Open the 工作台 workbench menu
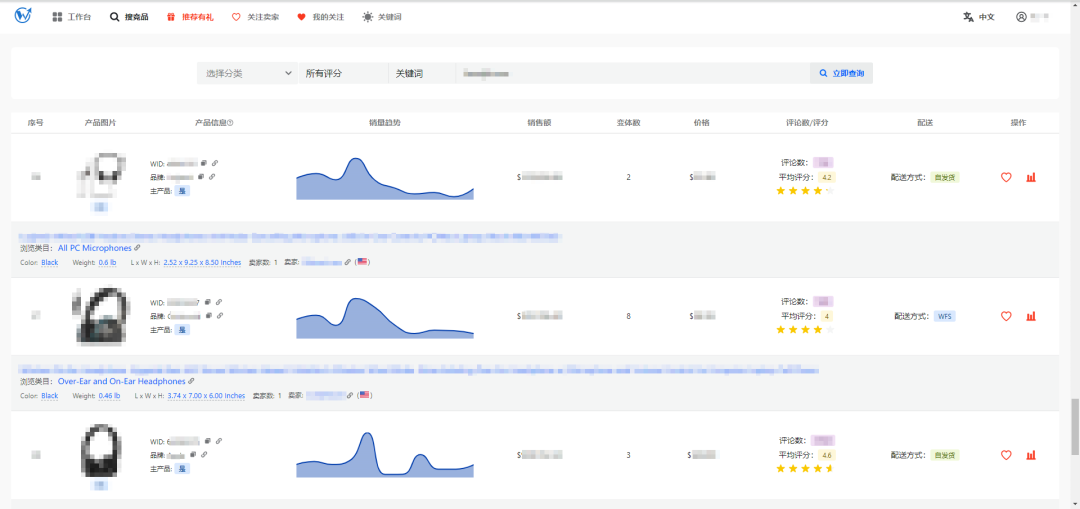Viewport: 1080px width, 509px height. (72, 17)
